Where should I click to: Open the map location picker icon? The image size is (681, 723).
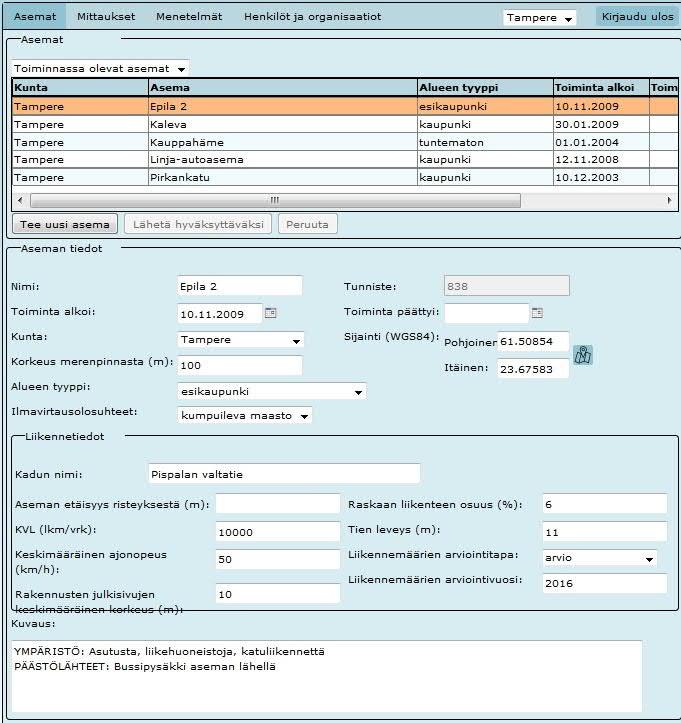tap(583, 355)
